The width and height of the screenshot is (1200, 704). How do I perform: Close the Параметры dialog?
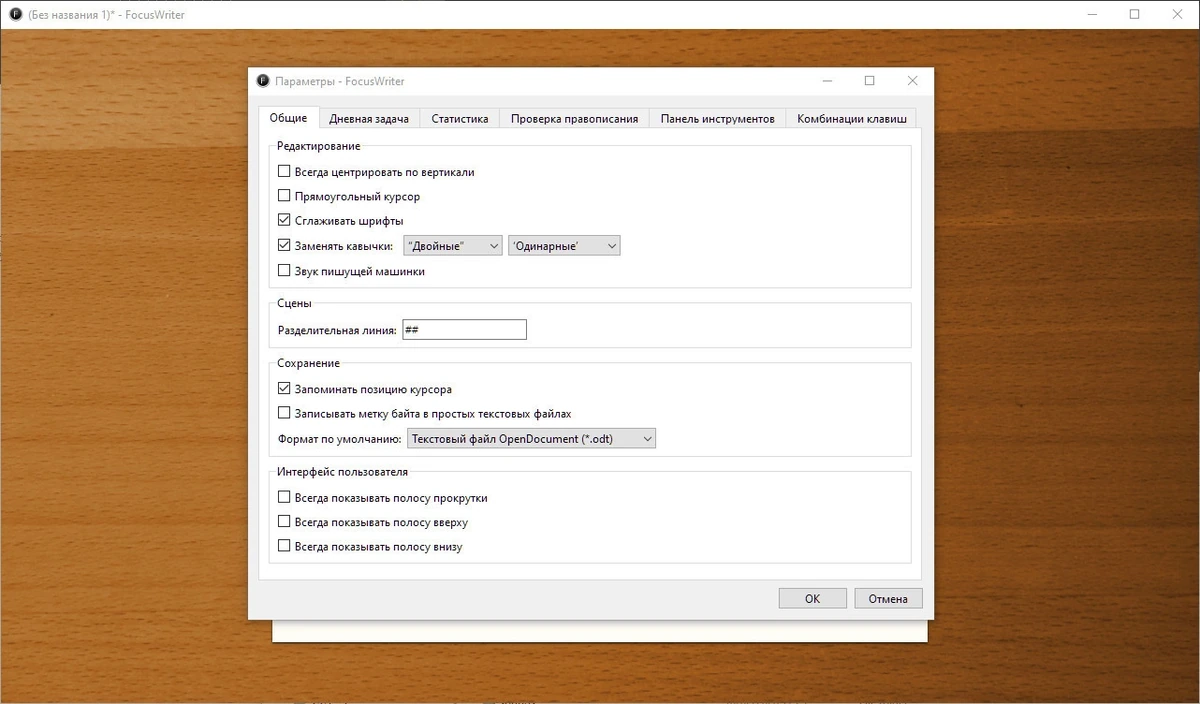912,81
